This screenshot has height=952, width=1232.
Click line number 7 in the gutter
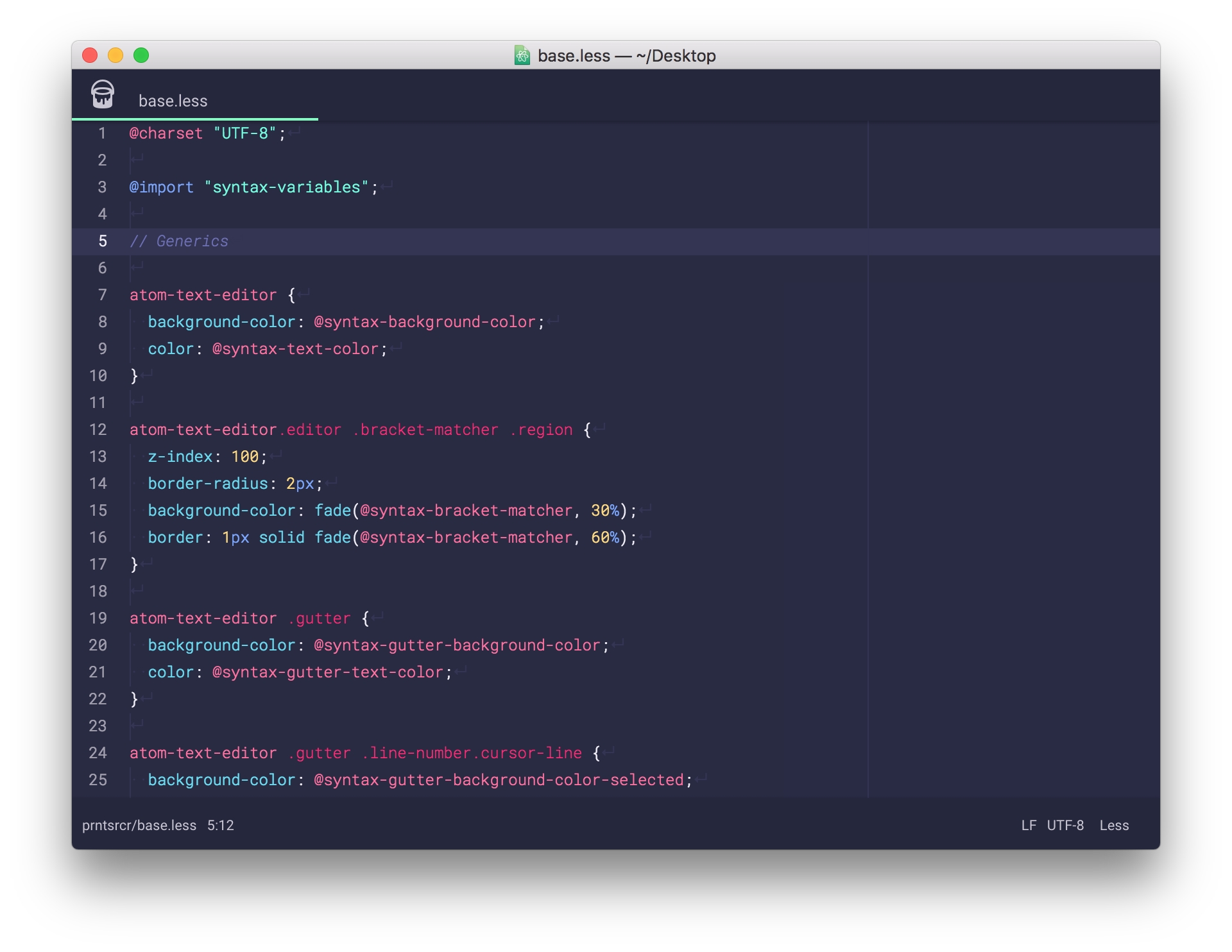point(102,295)
